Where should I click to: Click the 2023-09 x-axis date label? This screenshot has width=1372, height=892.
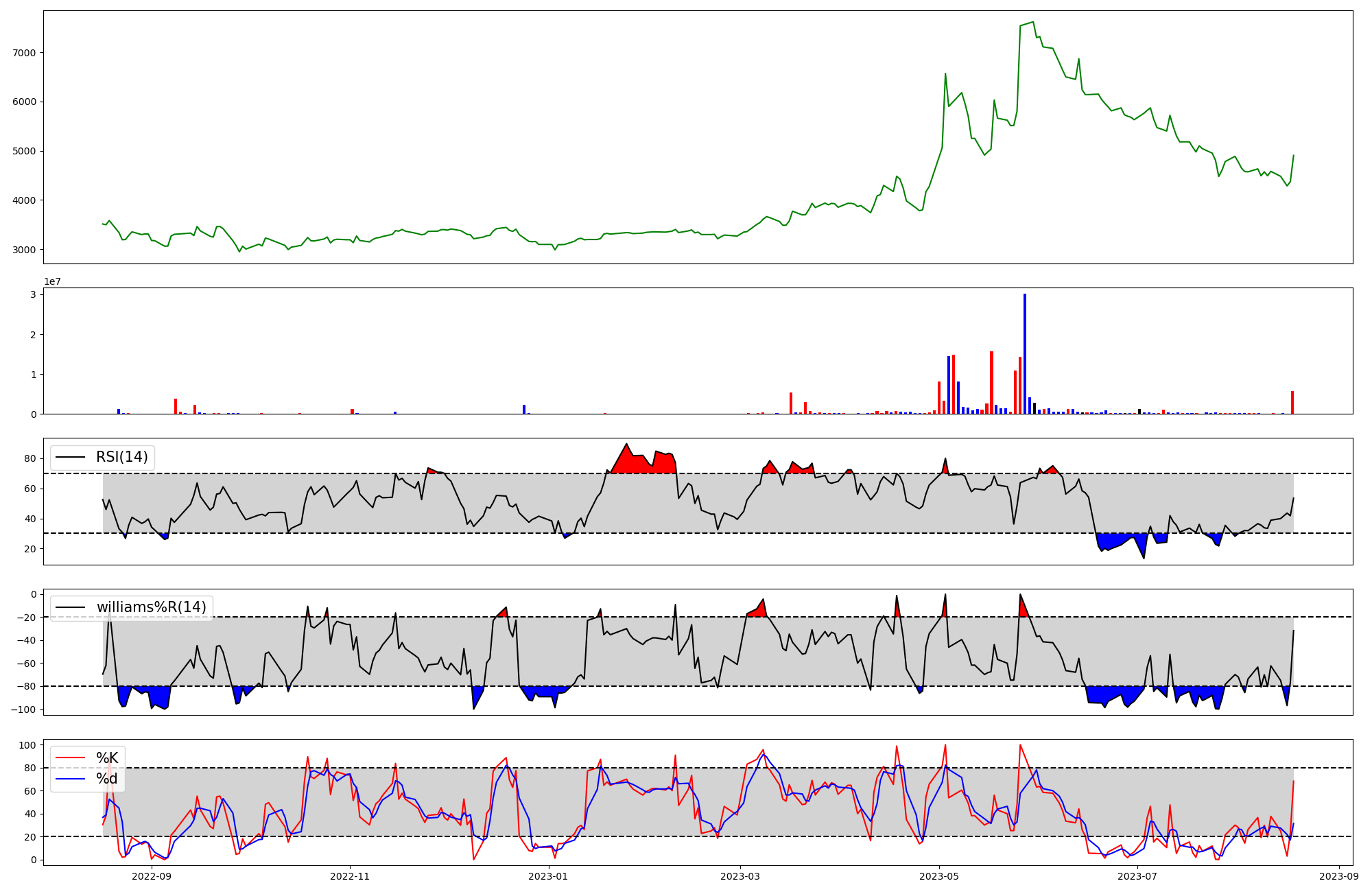[x=1340, y=876]
